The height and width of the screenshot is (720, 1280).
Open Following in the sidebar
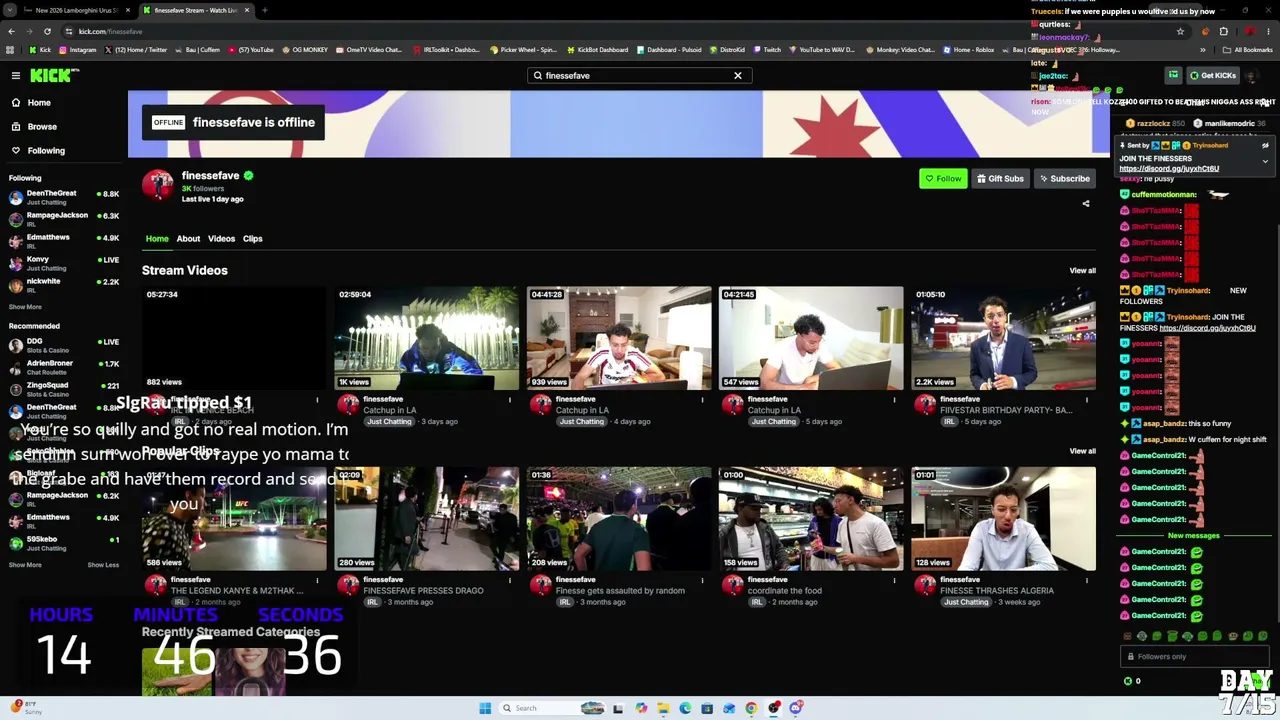[46, 150]
